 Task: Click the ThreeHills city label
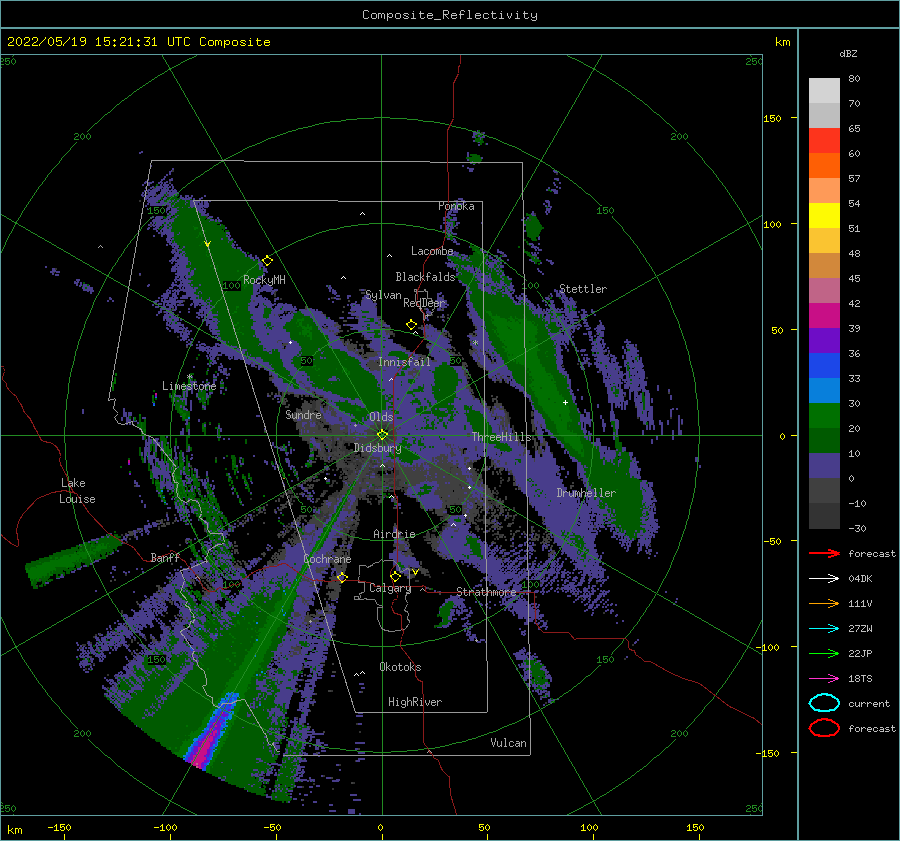(502, 437)
